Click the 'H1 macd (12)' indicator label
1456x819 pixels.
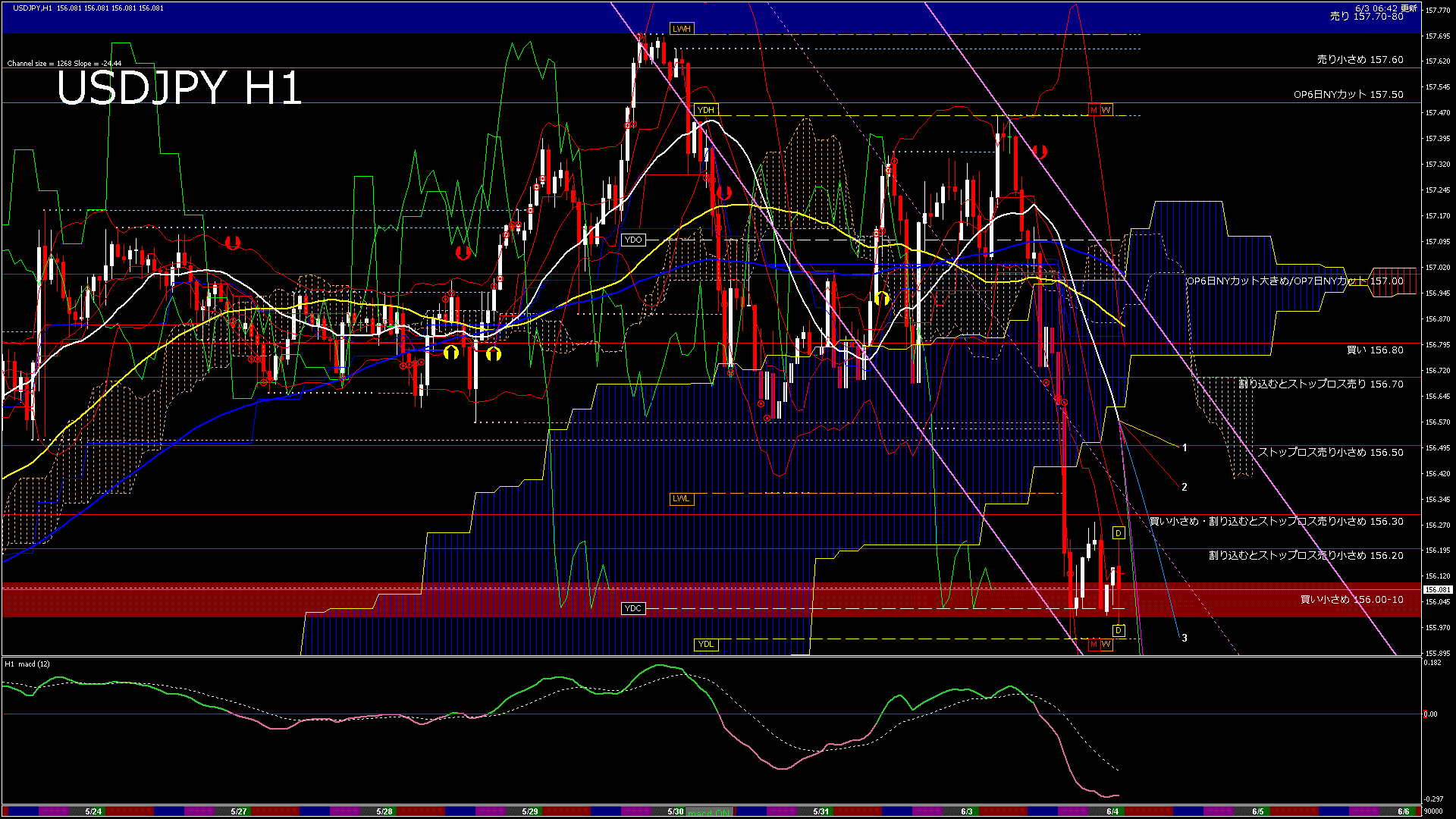(x=27, y=664)
